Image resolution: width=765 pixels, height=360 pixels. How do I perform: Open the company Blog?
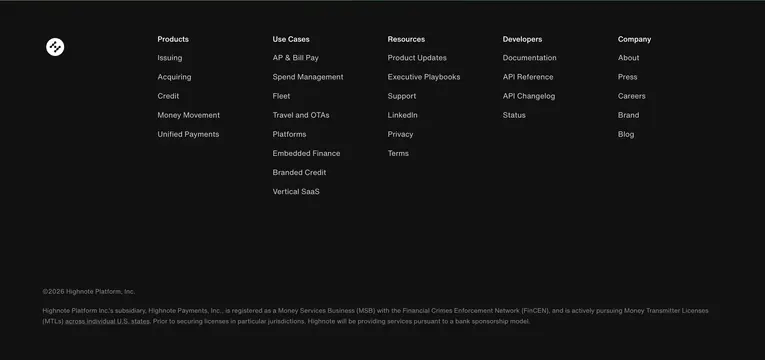[626, 134]
